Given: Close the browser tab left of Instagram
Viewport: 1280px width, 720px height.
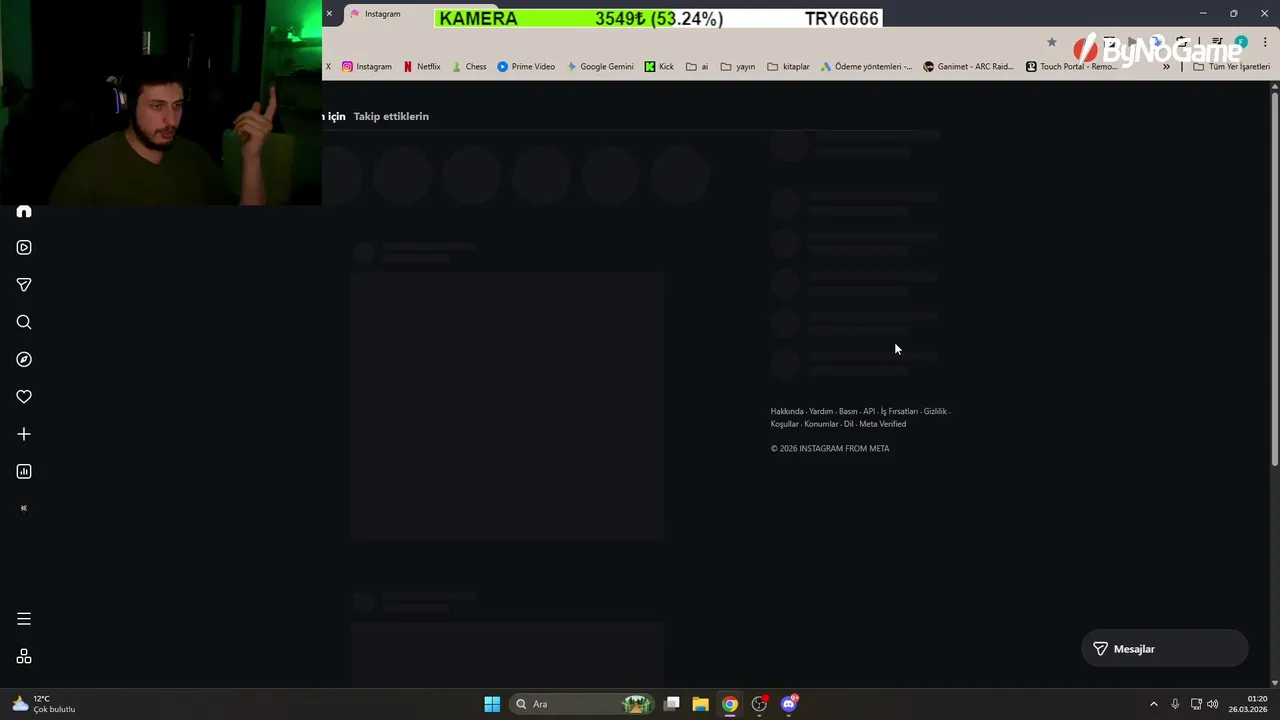Looking at the screenshot, I should coord(329,14).
